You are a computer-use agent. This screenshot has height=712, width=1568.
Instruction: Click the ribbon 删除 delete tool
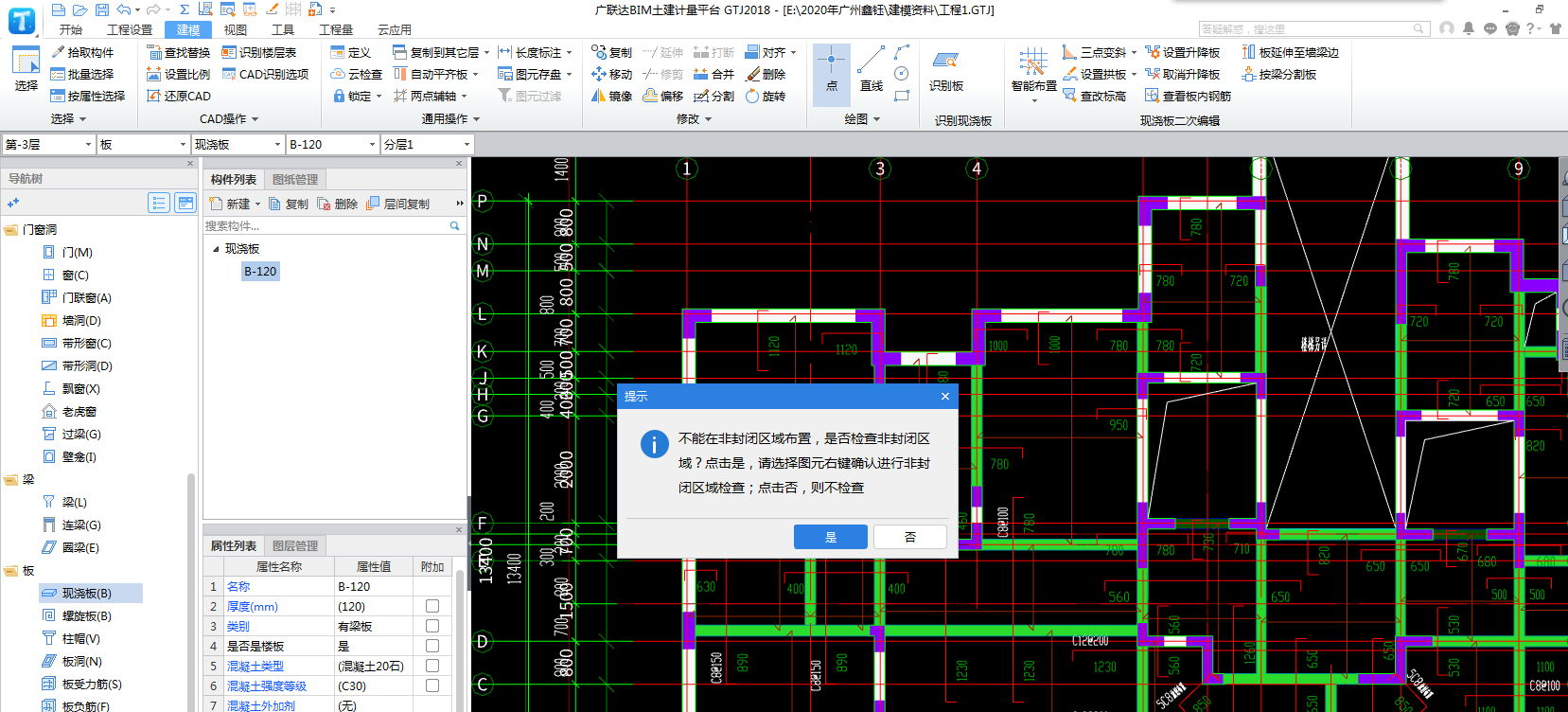766,74
